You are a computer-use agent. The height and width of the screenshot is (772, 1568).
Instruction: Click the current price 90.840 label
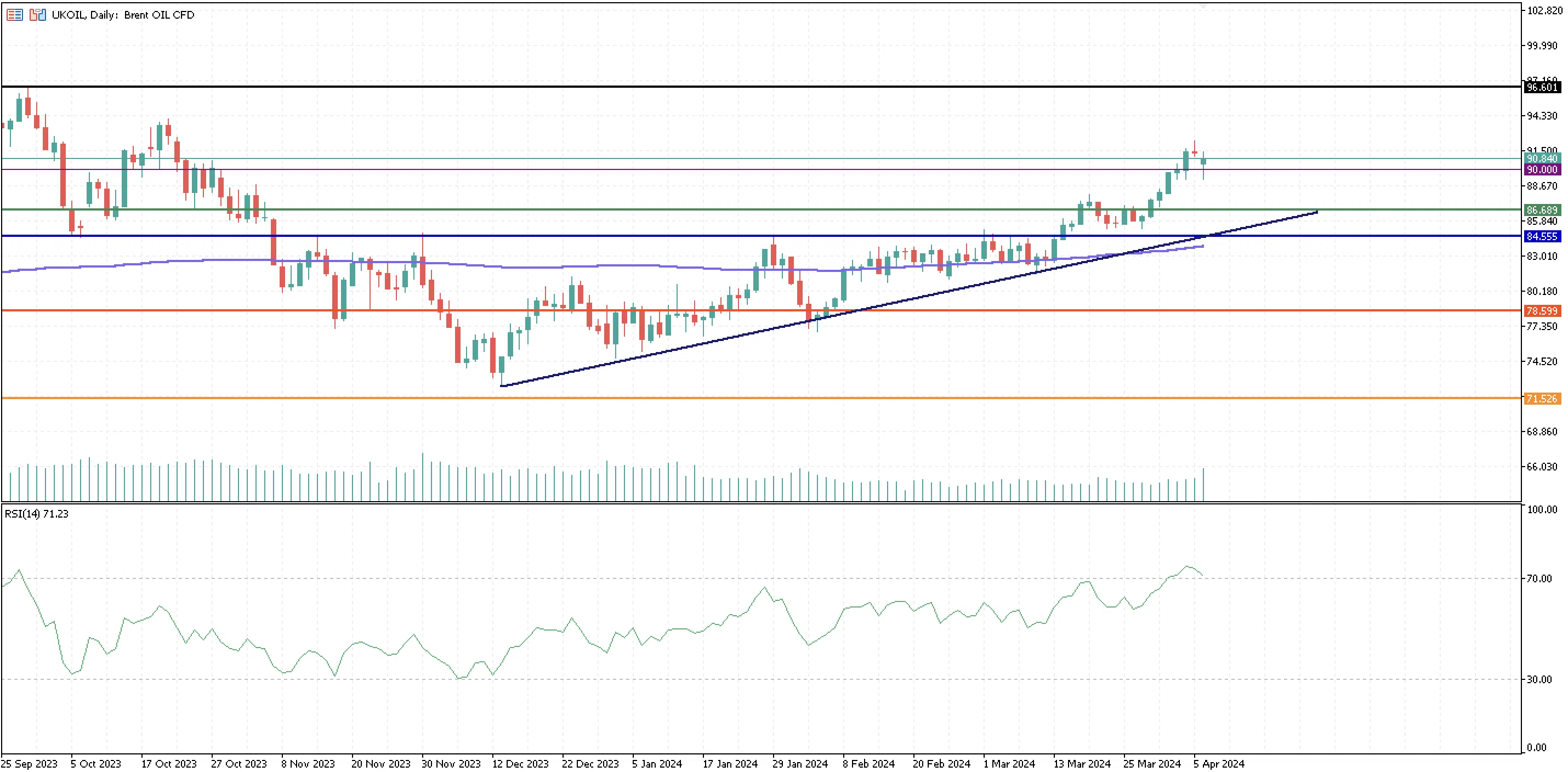(1542, 159)
